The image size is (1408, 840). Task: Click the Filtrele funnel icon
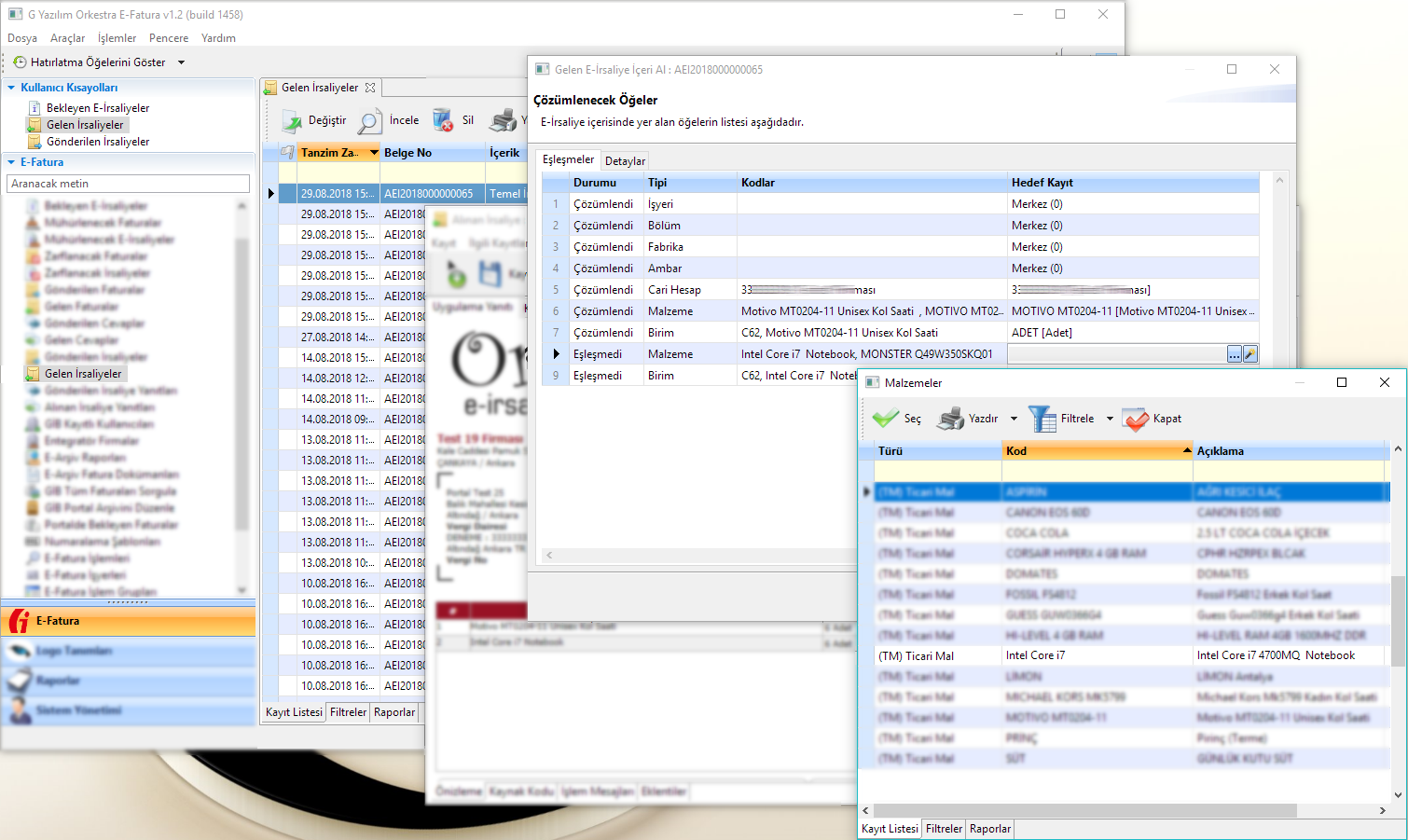point(1042,419)
